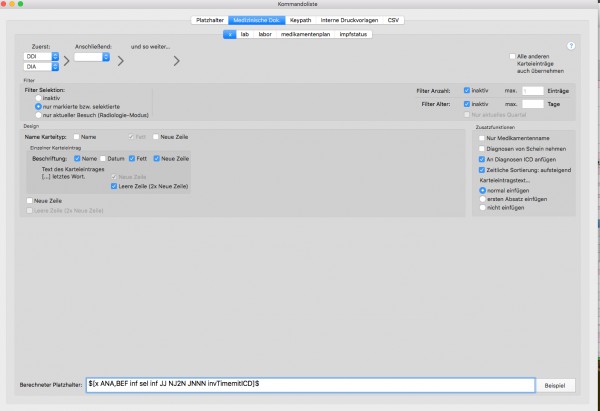This screenshot has width=600, height=411.
Task: Expand the empty Anschließend dropdown
Action: pos(92,57)
